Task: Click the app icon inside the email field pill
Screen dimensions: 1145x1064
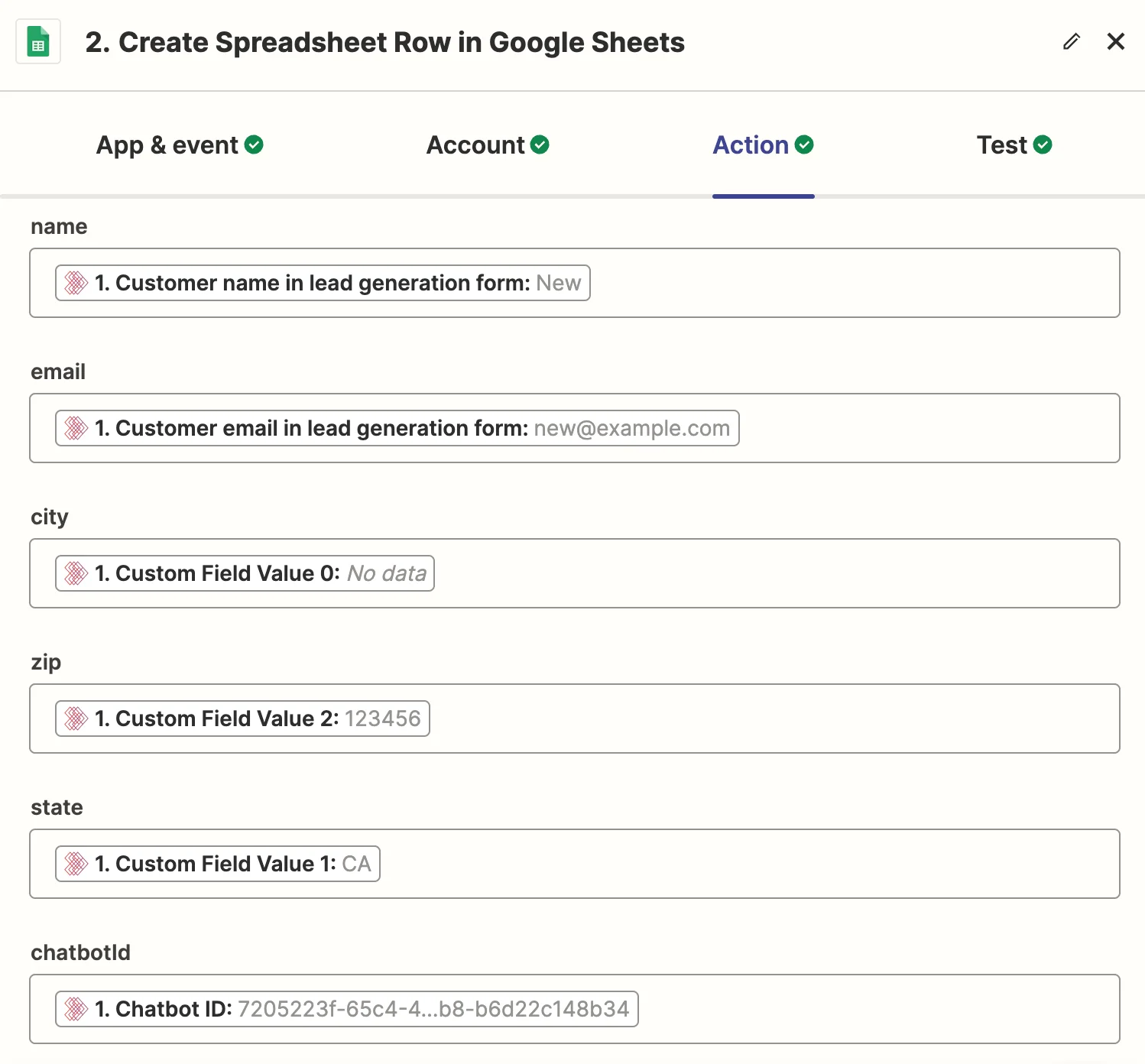Action: click(76, 428)
